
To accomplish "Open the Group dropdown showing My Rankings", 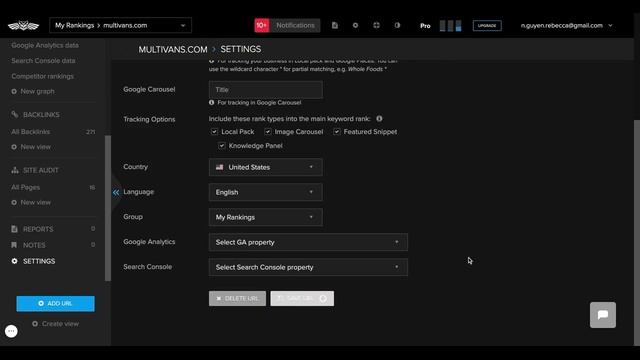I will pyautogui.click(x=266, y=217).
